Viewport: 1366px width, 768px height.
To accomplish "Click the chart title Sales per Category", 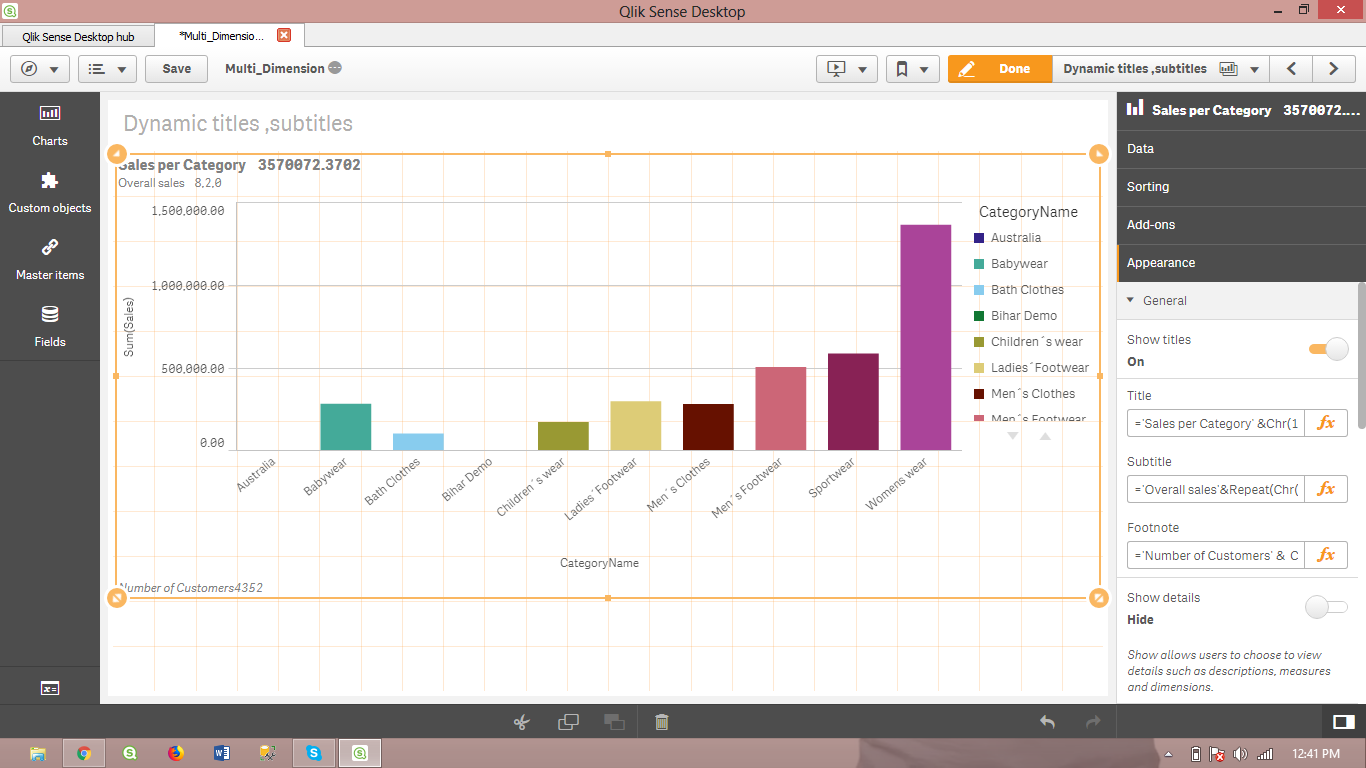I will click(x=182, y=165).
